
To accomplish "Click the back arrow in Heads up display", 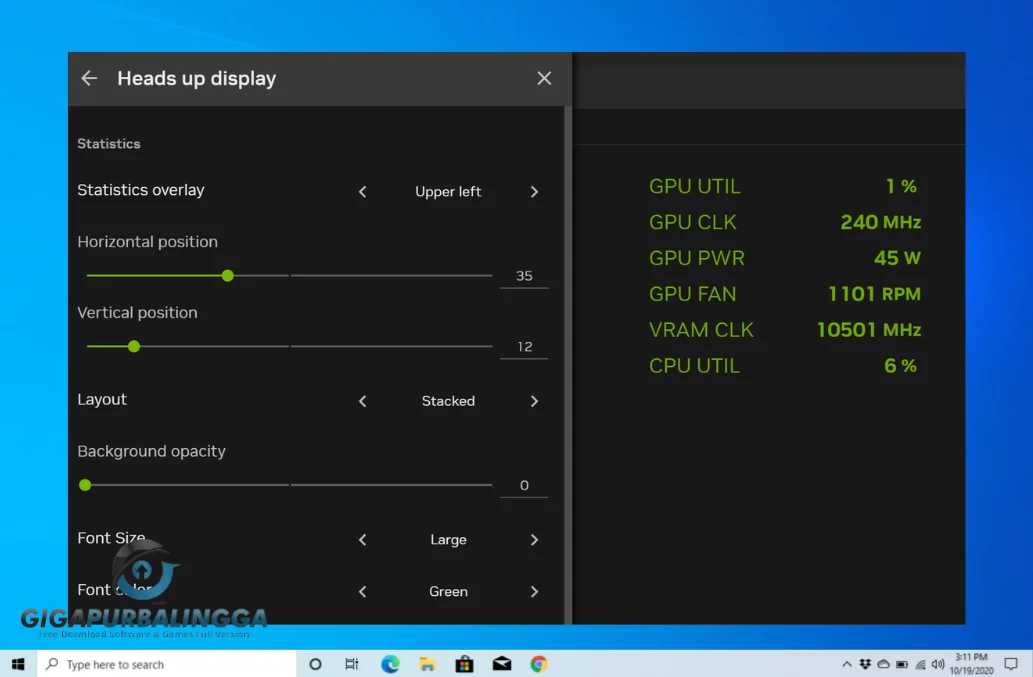I will 89,78.
